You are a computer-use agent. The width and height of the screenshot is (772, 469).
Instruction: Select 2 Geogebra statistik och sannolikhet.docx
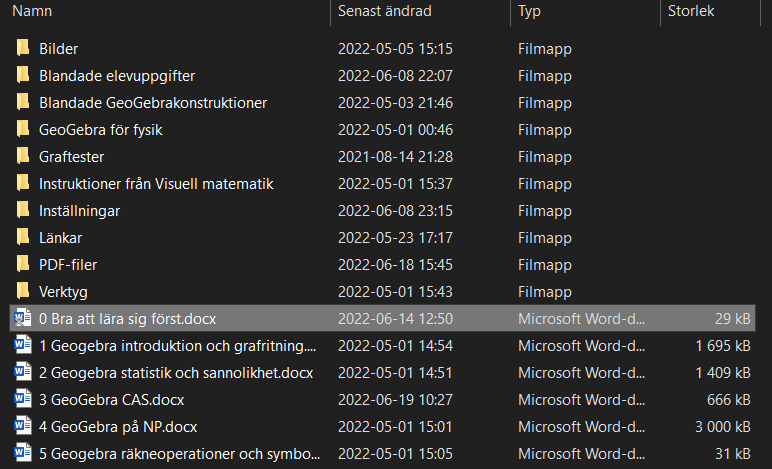point(176,372)
